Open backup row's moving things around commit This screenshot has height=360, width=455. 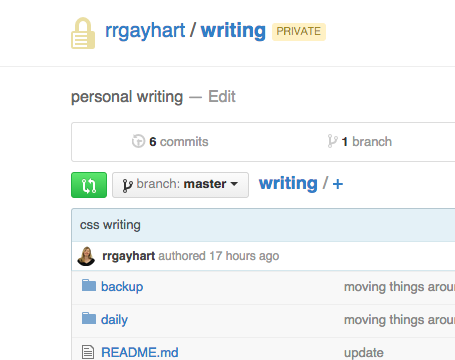[399, 287]
